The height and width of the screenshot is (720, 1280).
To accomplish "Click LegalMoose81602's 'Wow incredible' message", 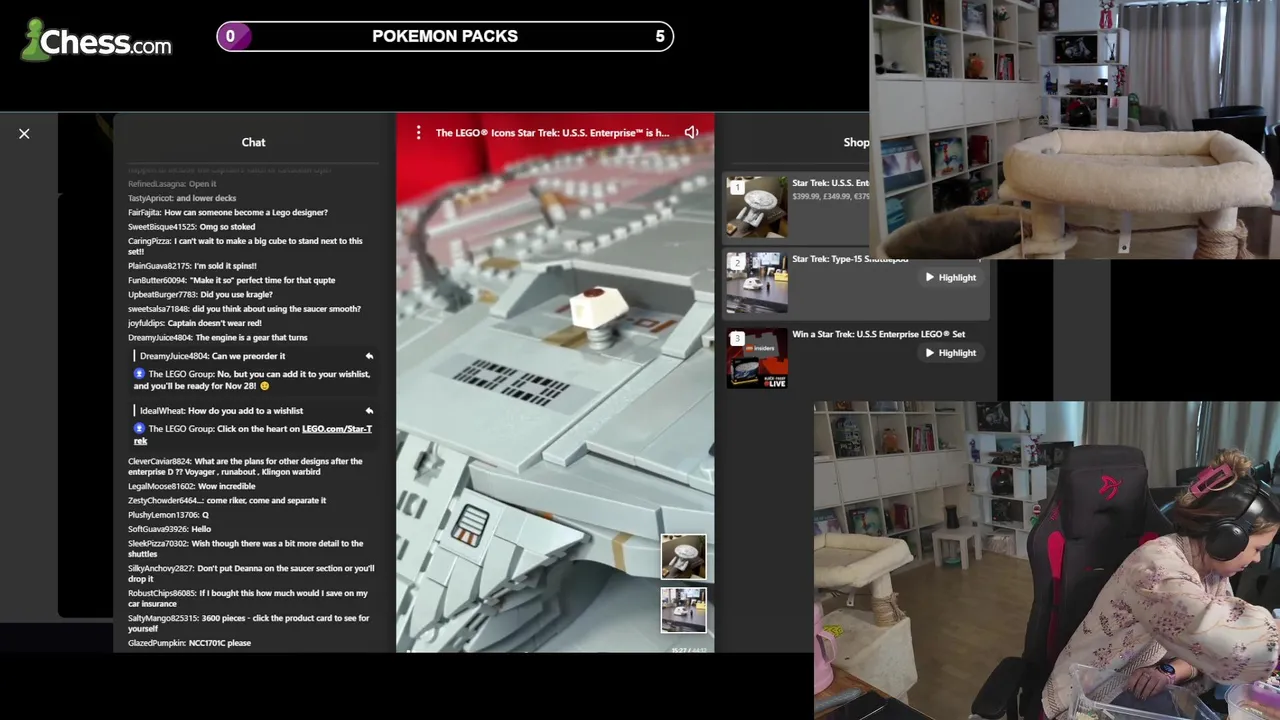I will tap(191, 486).
